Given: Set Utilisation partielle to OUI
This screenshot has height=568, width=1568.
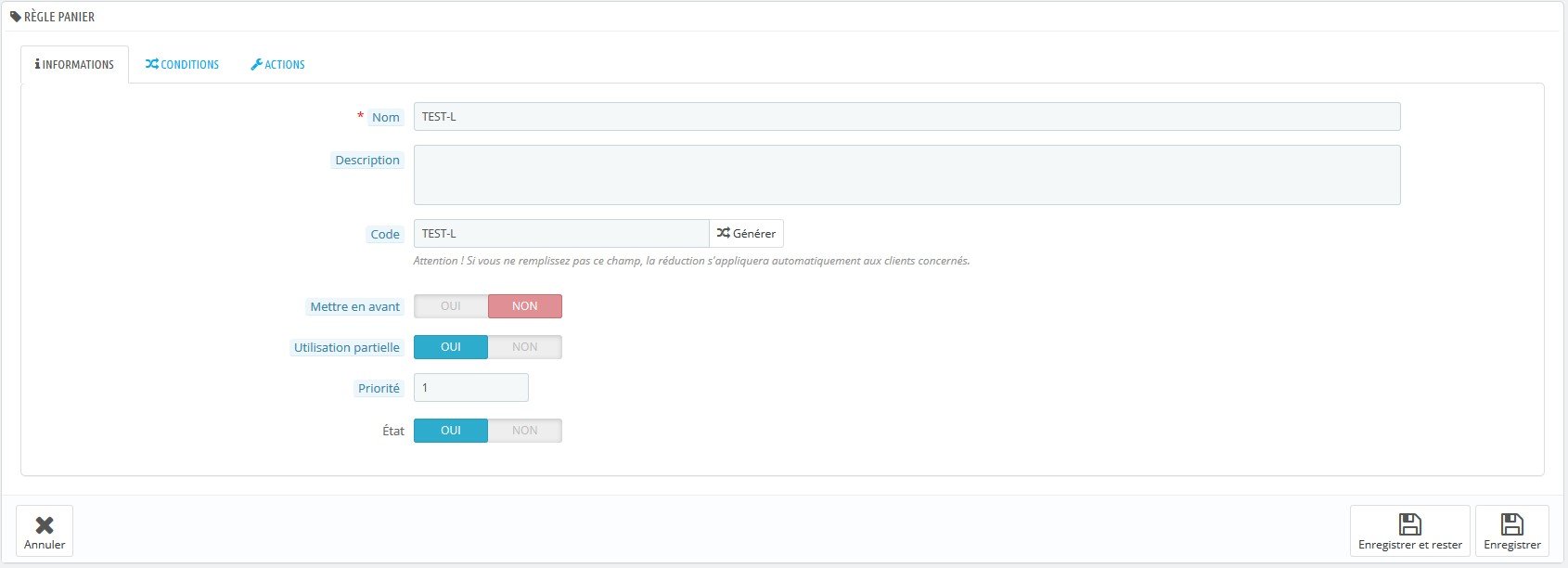Looking at the screenshot, I should (451, 347).
